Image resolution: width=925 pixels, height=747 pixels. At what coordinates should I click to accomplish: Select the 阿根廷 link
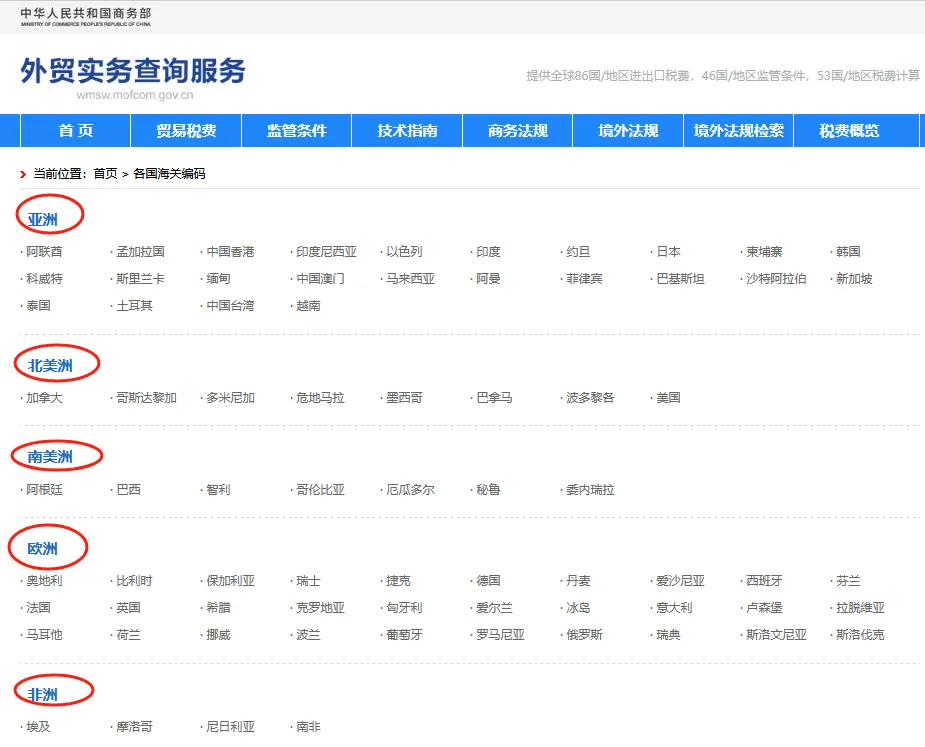(44, 489)
